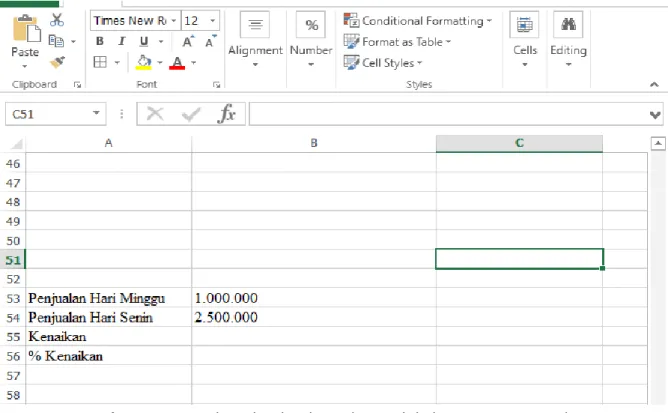The height and width of the screenshot is (413, 668).
Task: Open Number format percent group
Action: coord(311,24)
